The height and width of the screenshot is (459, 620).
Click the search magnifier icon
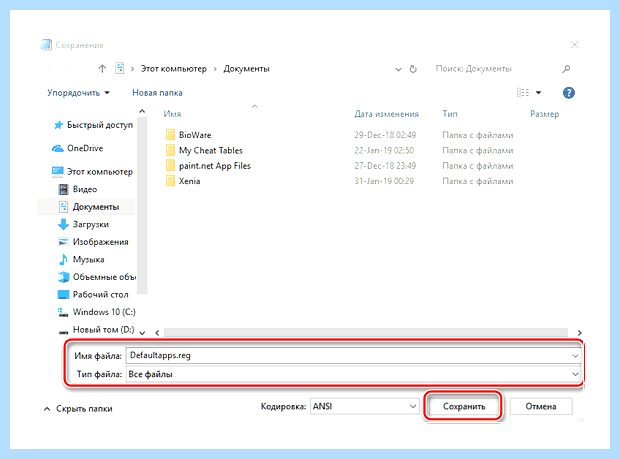[566, 69]
